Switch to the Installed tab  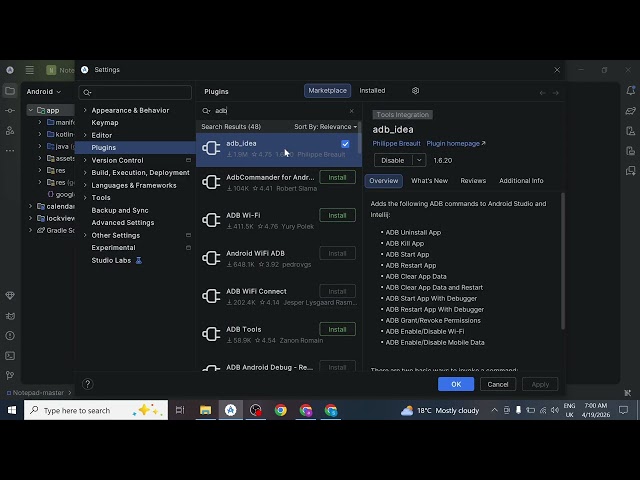click(372, 91)
